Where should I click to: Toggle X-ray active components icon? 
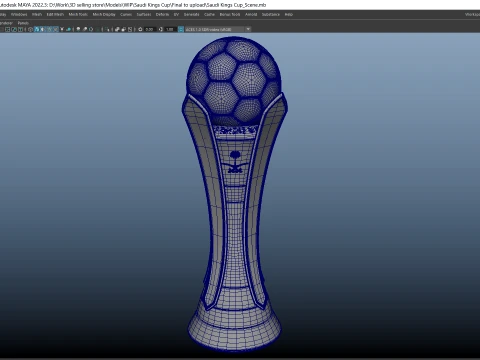tap(123, 29)
